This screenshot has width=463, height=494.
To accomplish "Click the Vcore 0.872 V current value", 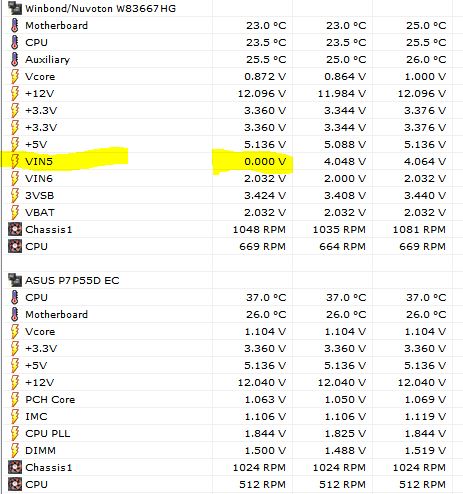I will click(x=265, y=76).
